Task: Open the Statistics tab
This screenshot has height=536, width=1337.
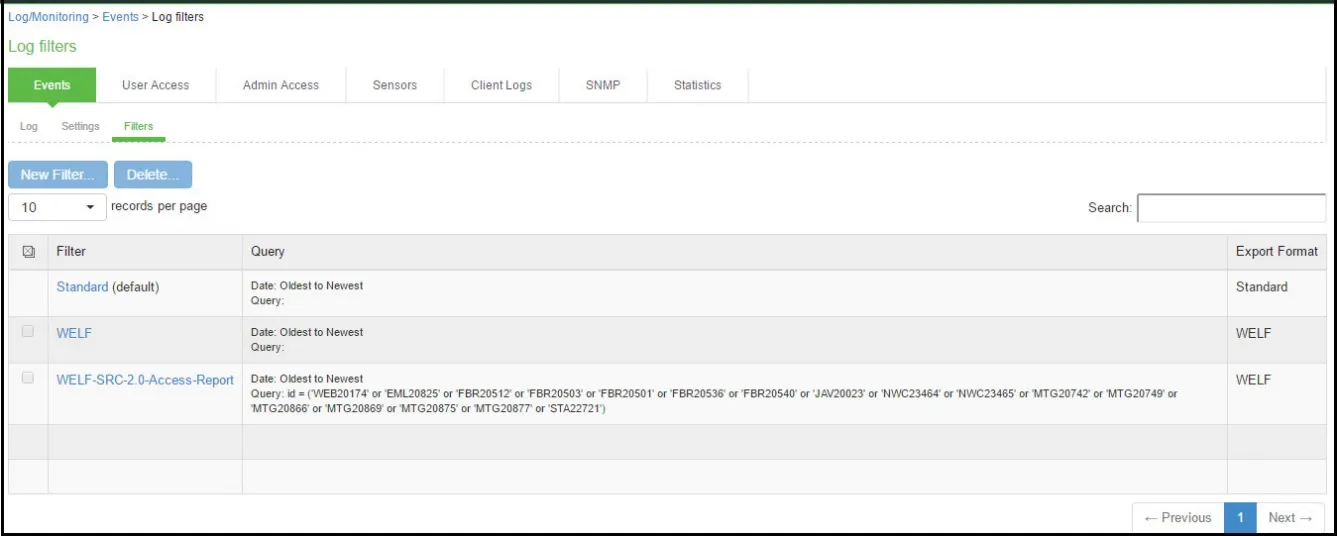Action: (x=697, y=85)
